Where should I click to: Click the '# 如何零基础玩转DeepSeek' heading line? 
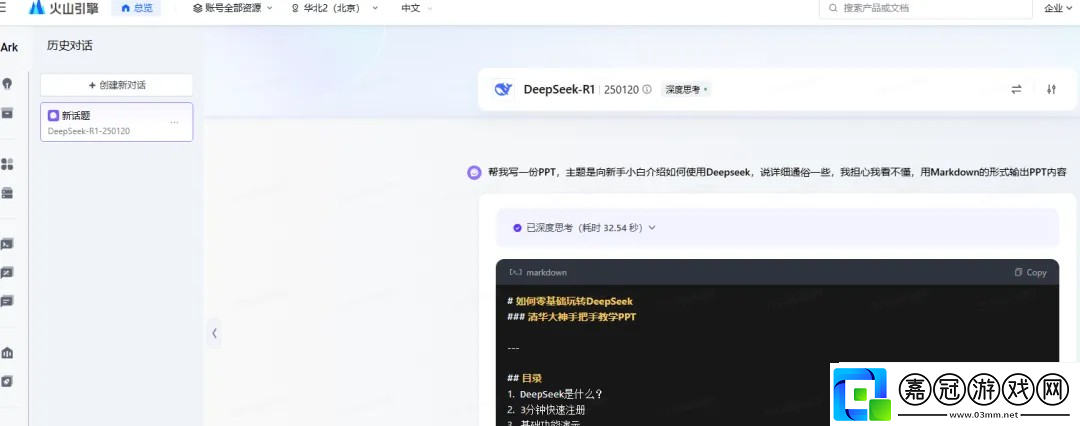click(x=570, y=301)
